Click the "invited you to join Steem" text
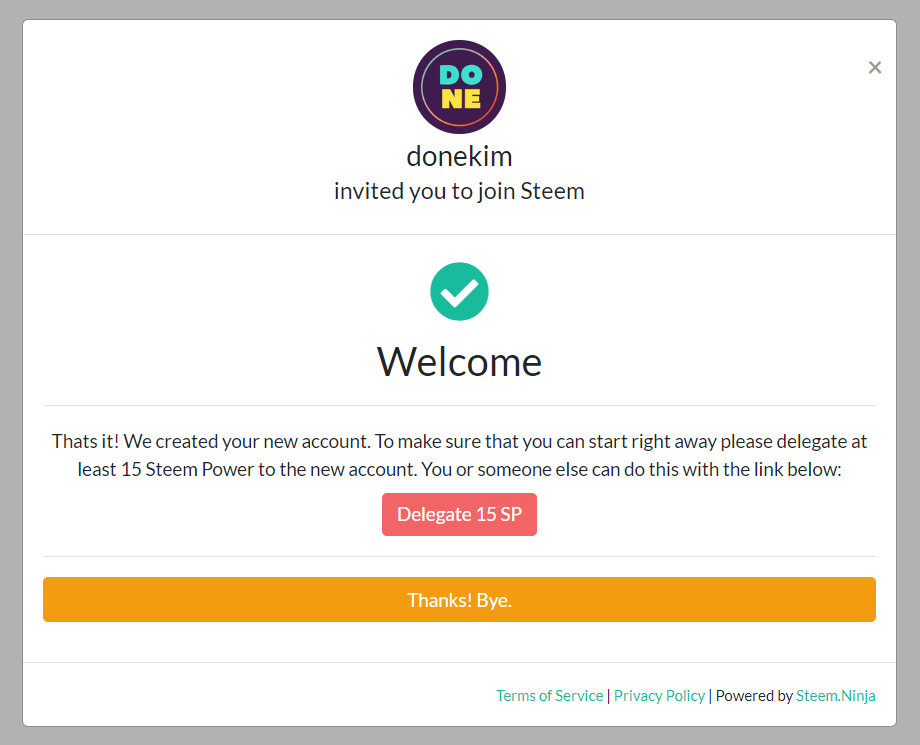The width and height of the screenshot is (920, 745). coord(459,191)
